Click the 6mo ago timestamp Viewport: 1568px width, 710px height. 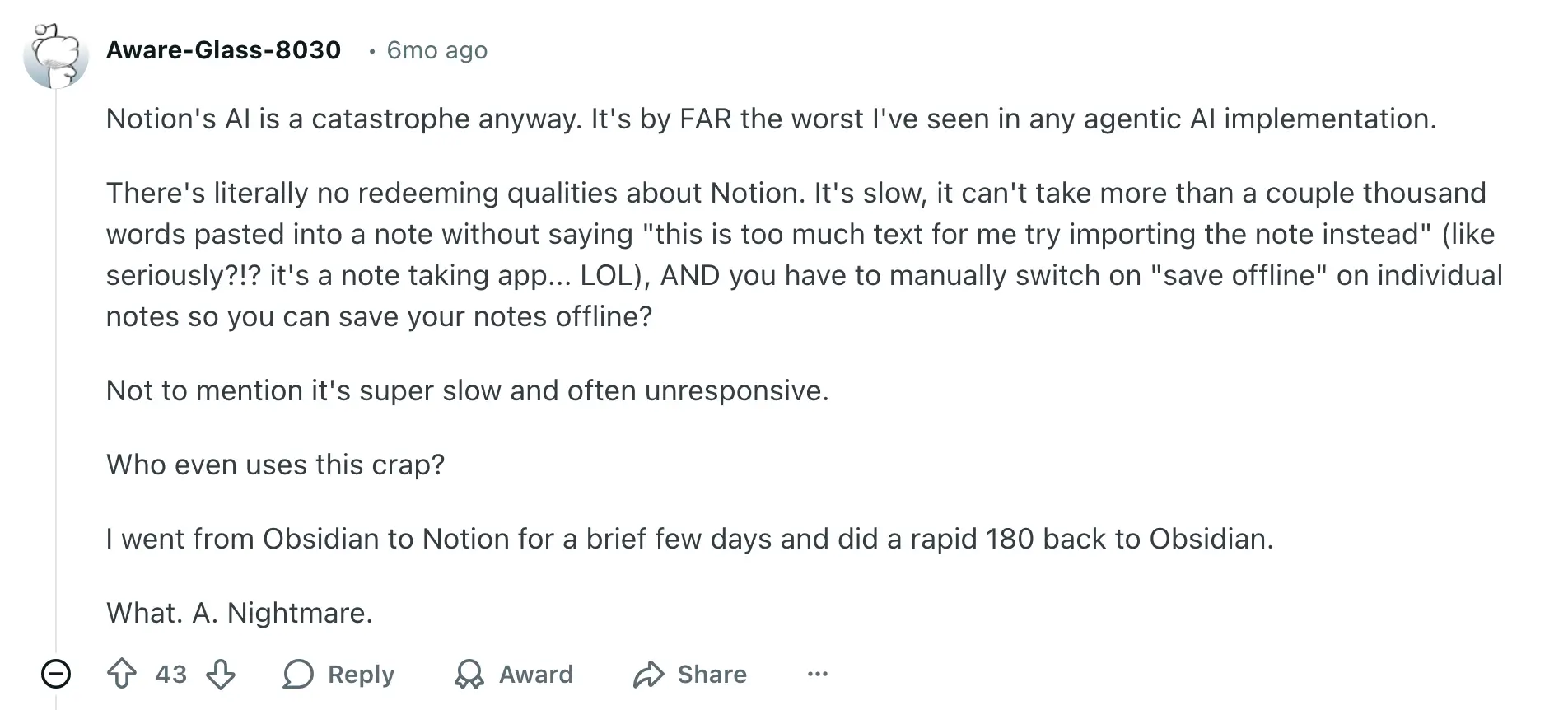click(x=437, y=49)
